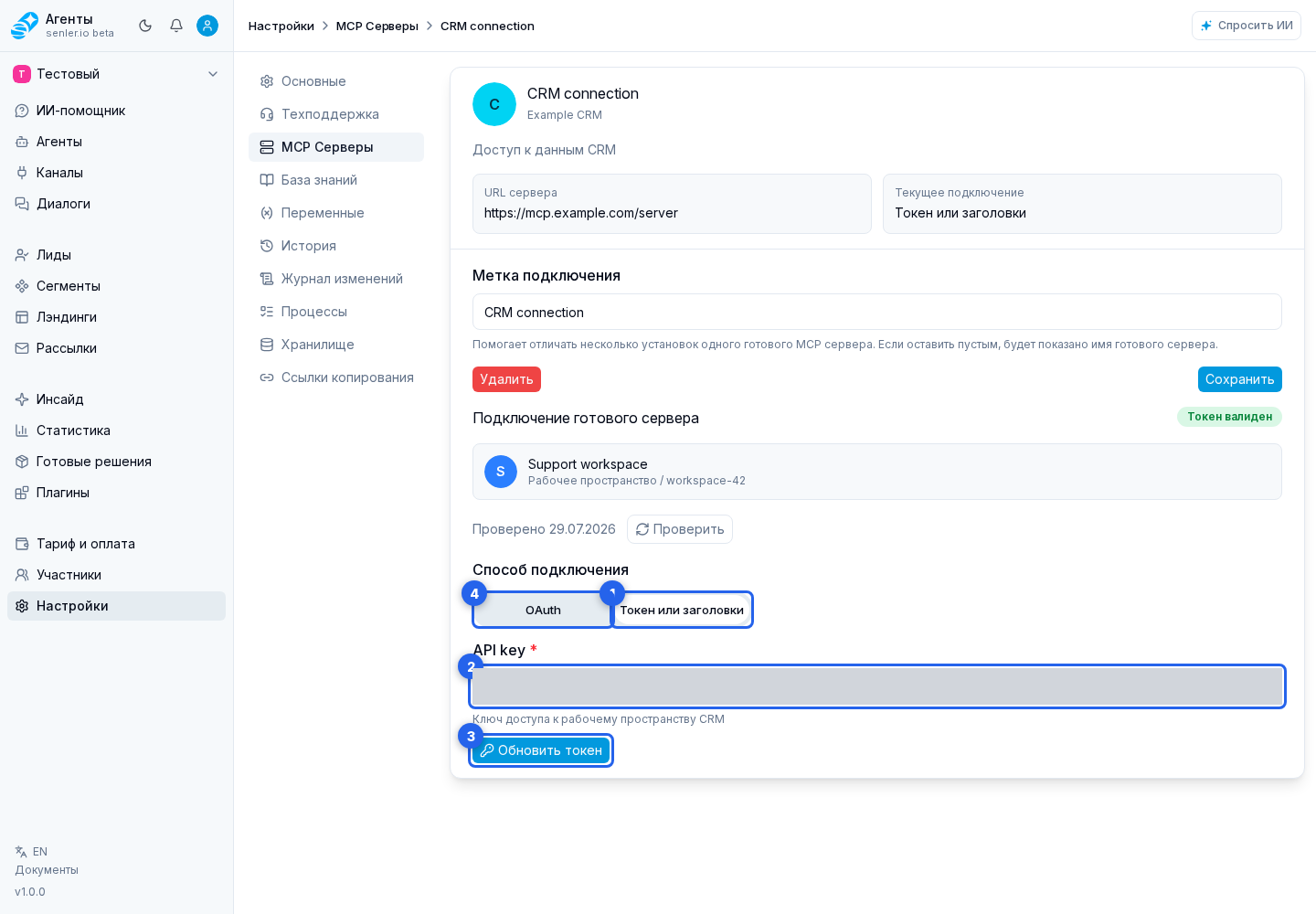
Task: Open notifications bell icon
Action: pos(176,26)
